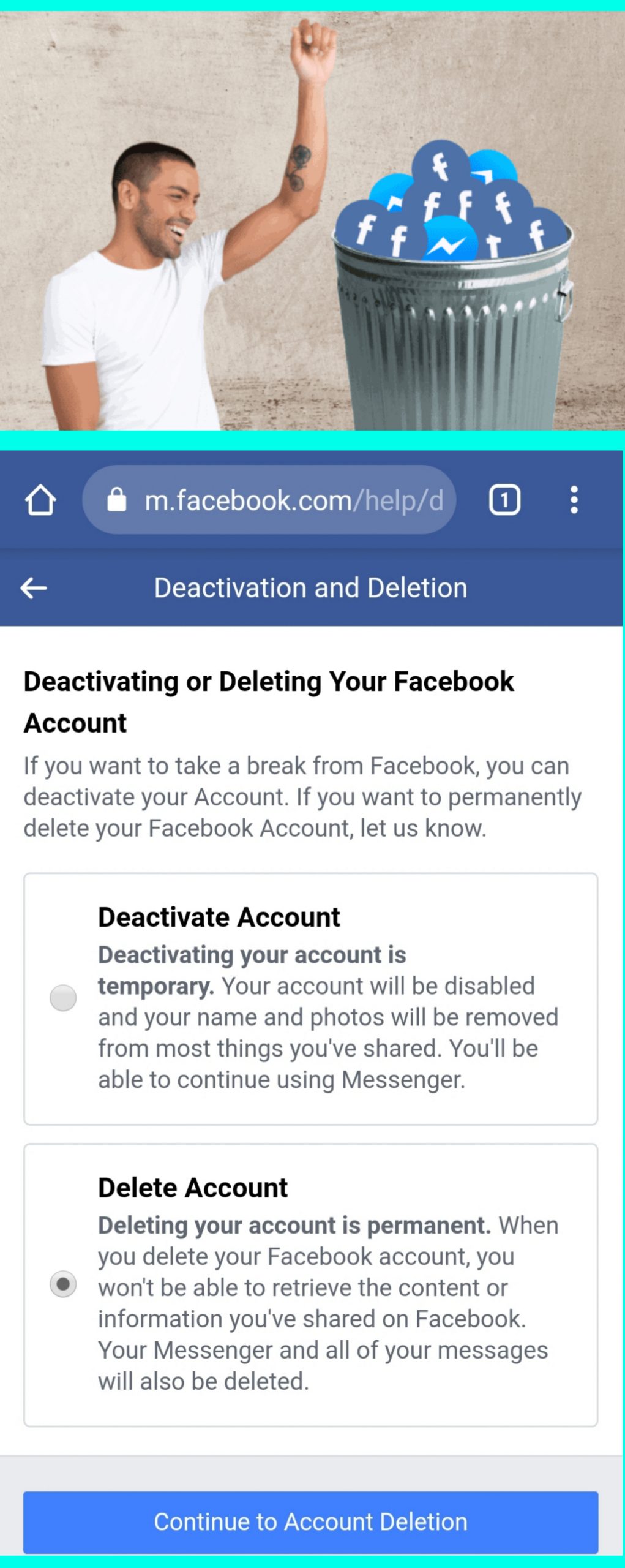
Task: Tap the Deactivation and Deletion title bar
Action: click(311, 588)
